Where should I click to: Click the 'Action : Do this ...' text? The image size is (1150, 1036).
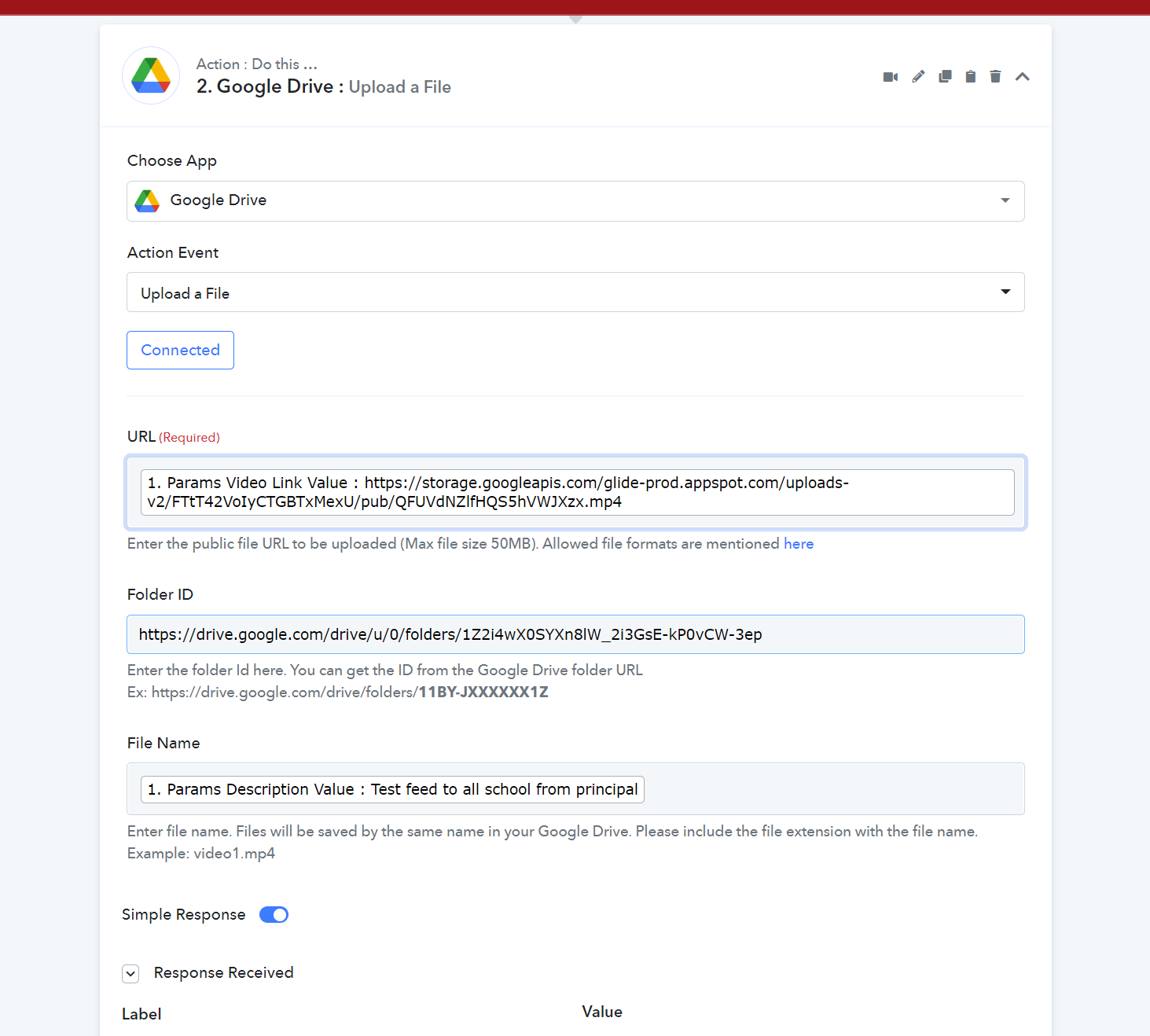click(257, 64)
